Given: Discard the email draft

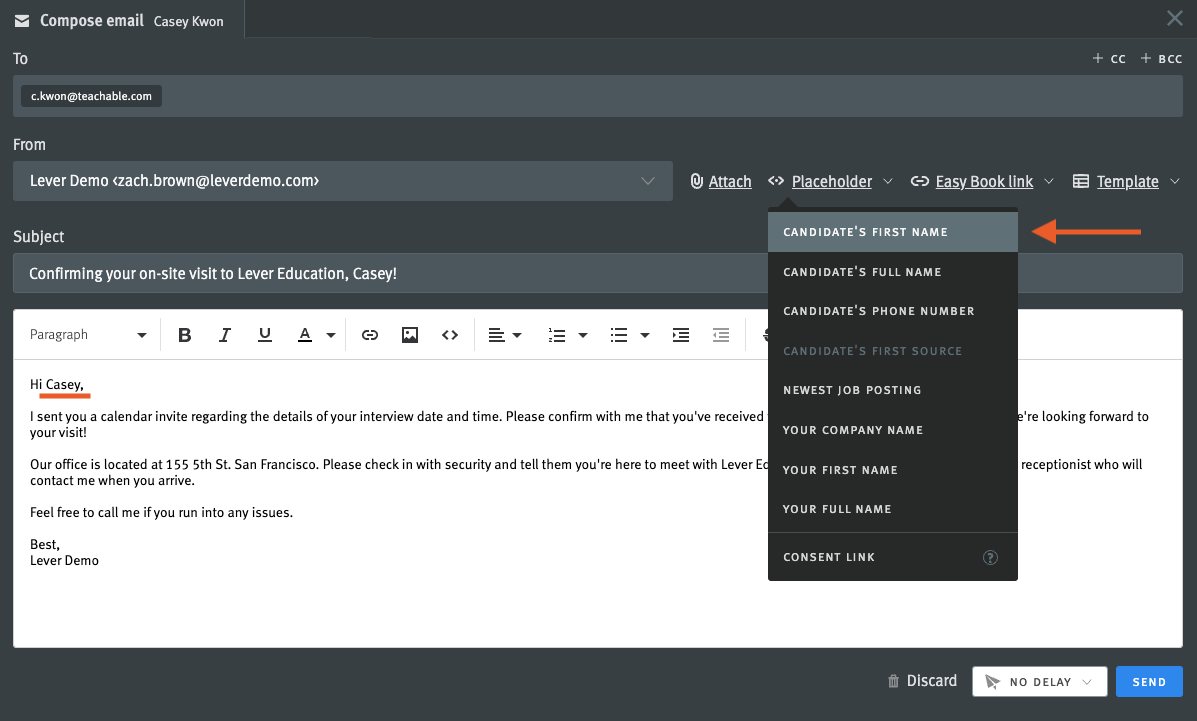Looking at the screenshot, I should pyautogui.click(x=921, y=680).
